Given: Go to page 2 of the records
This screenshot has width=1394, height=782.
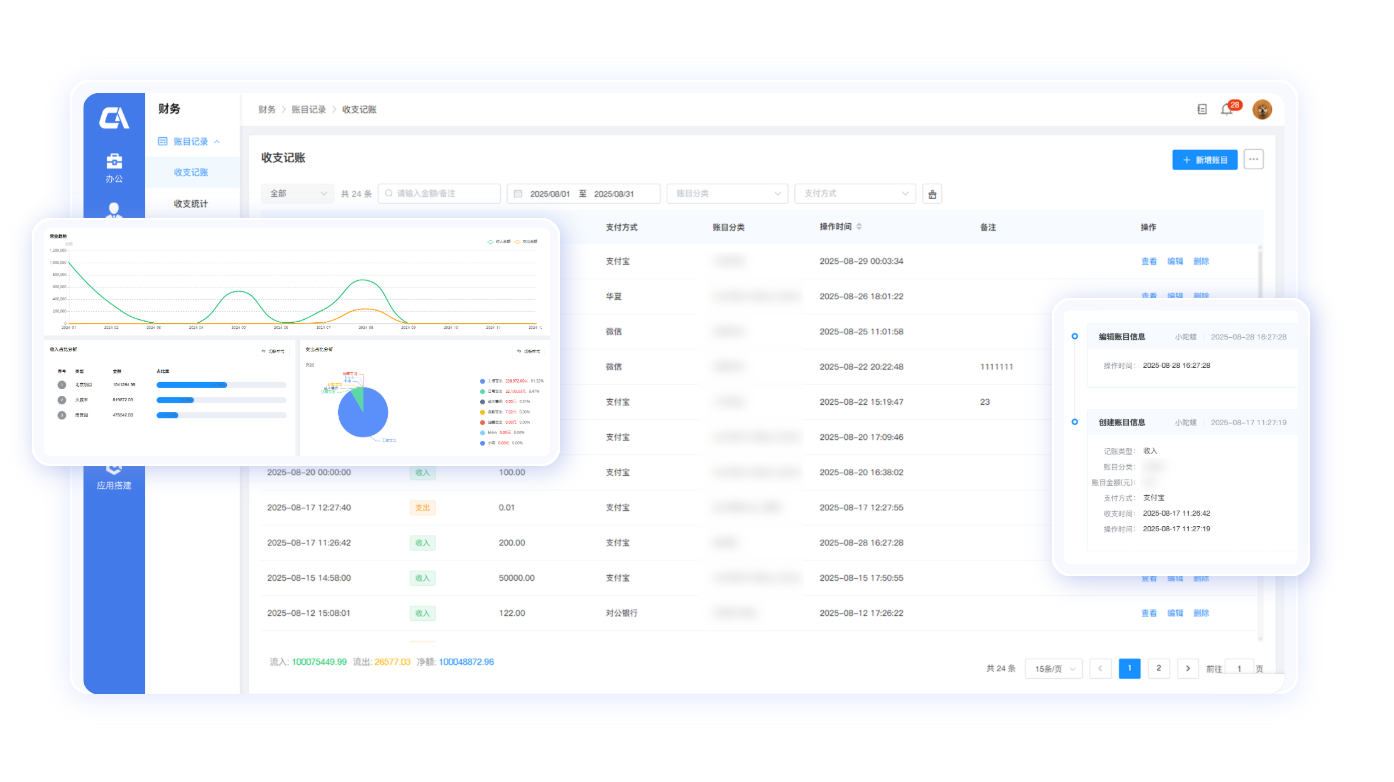Looking at the screenshot, I should (x=1158, y=668).
